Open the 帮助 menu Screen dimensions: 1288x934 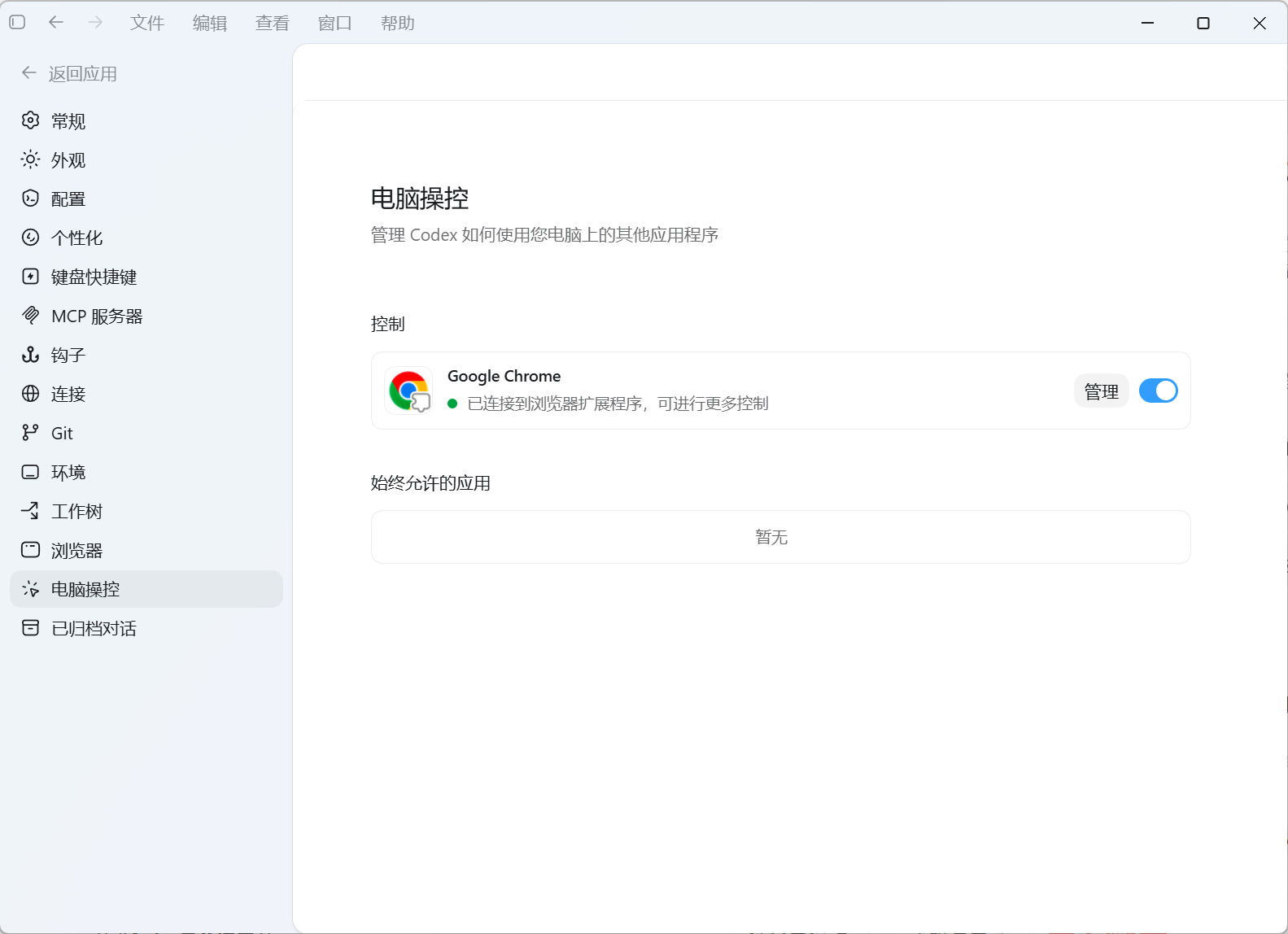coord(398,23)
